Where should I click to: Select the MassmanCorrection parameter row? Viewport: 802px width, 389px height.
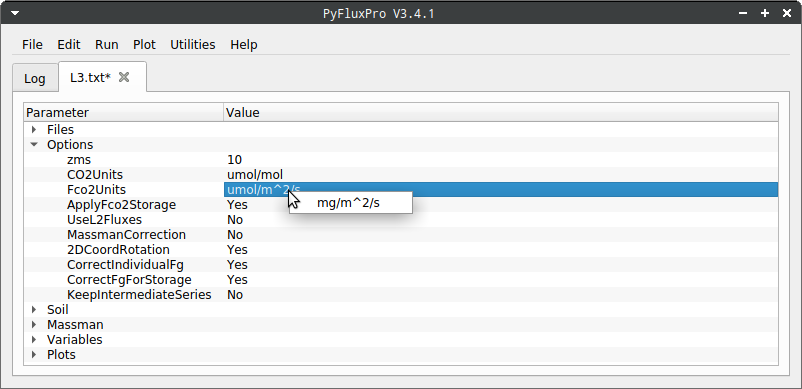coord(400,235)
